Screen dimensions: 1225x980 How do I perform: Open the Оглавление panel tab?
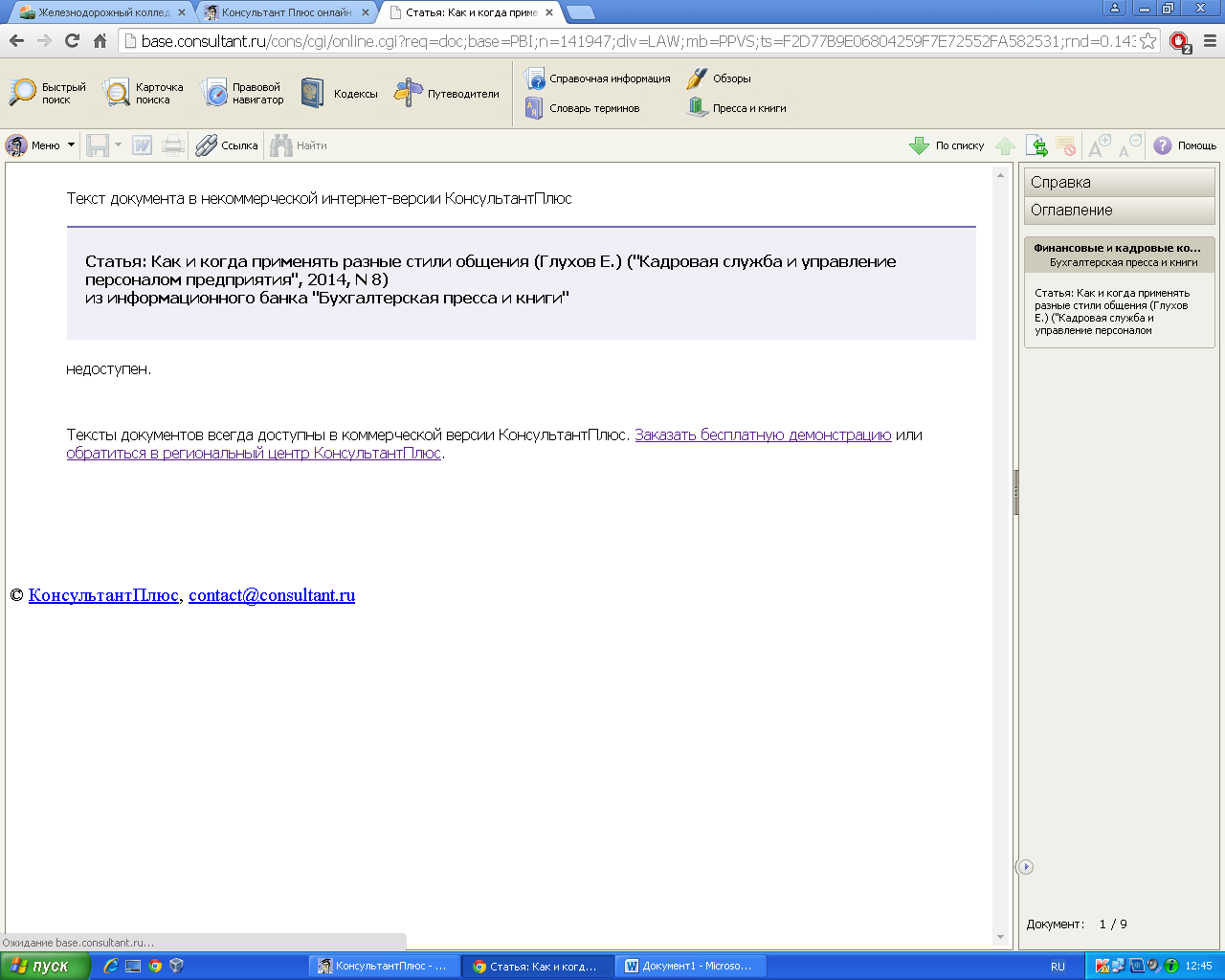click(x=1119, y=211)
